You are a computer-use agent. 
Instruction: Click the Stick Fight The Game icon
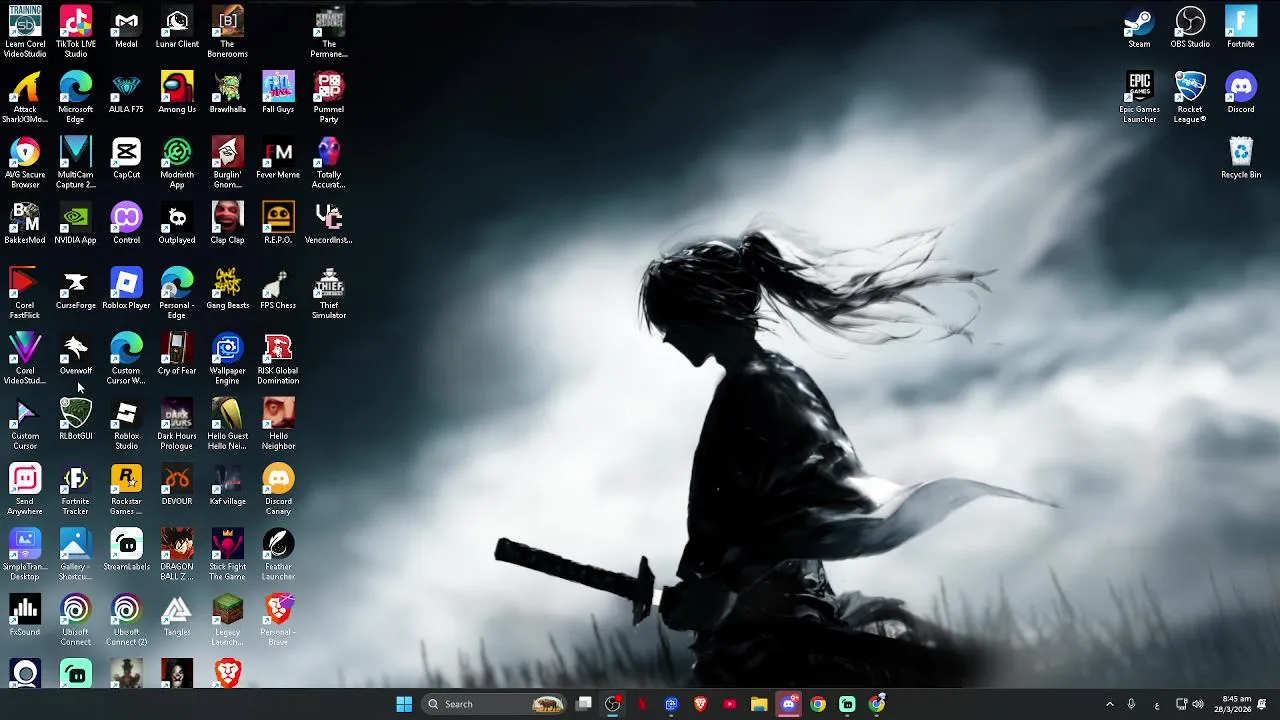227,554
